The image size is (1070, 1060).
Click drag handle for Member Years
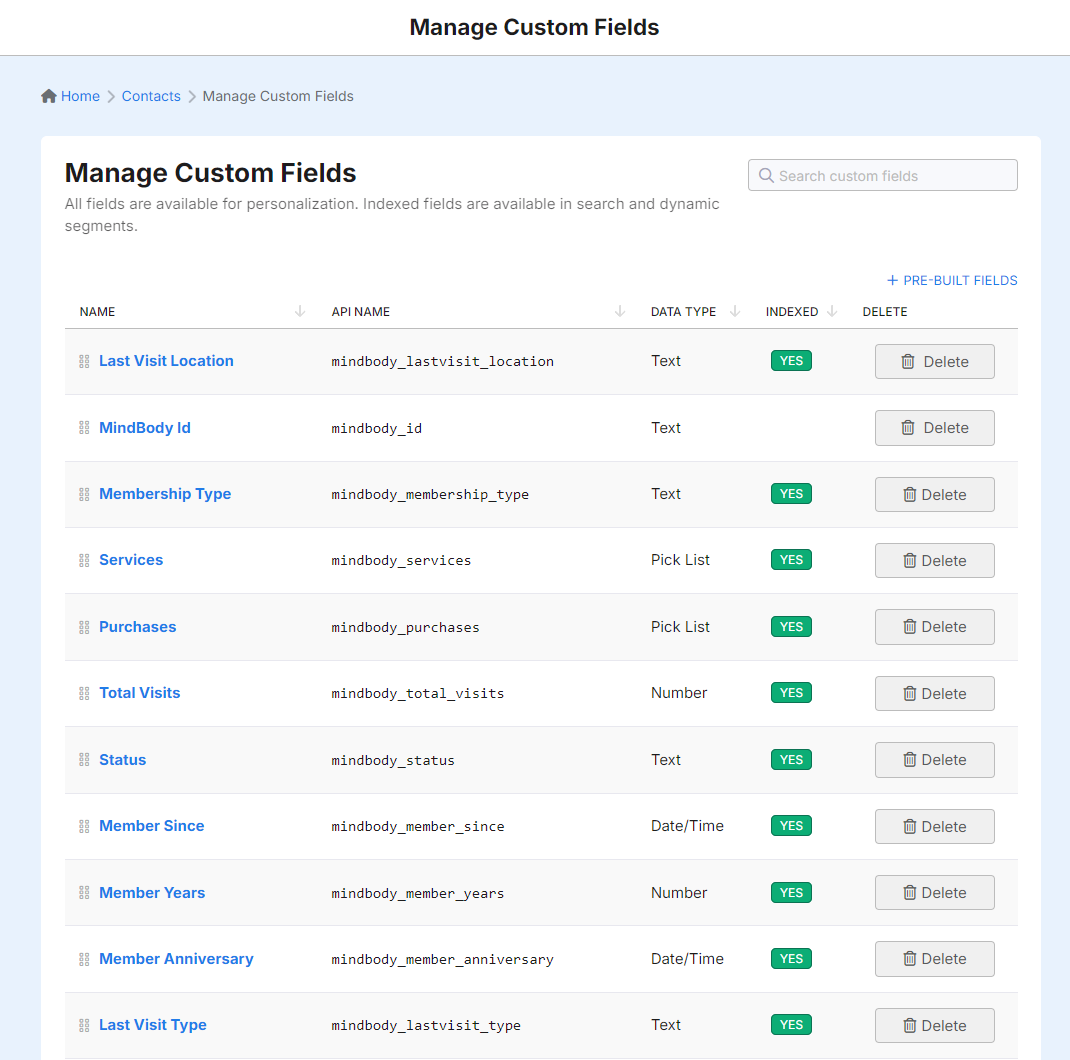coord(84,893)
